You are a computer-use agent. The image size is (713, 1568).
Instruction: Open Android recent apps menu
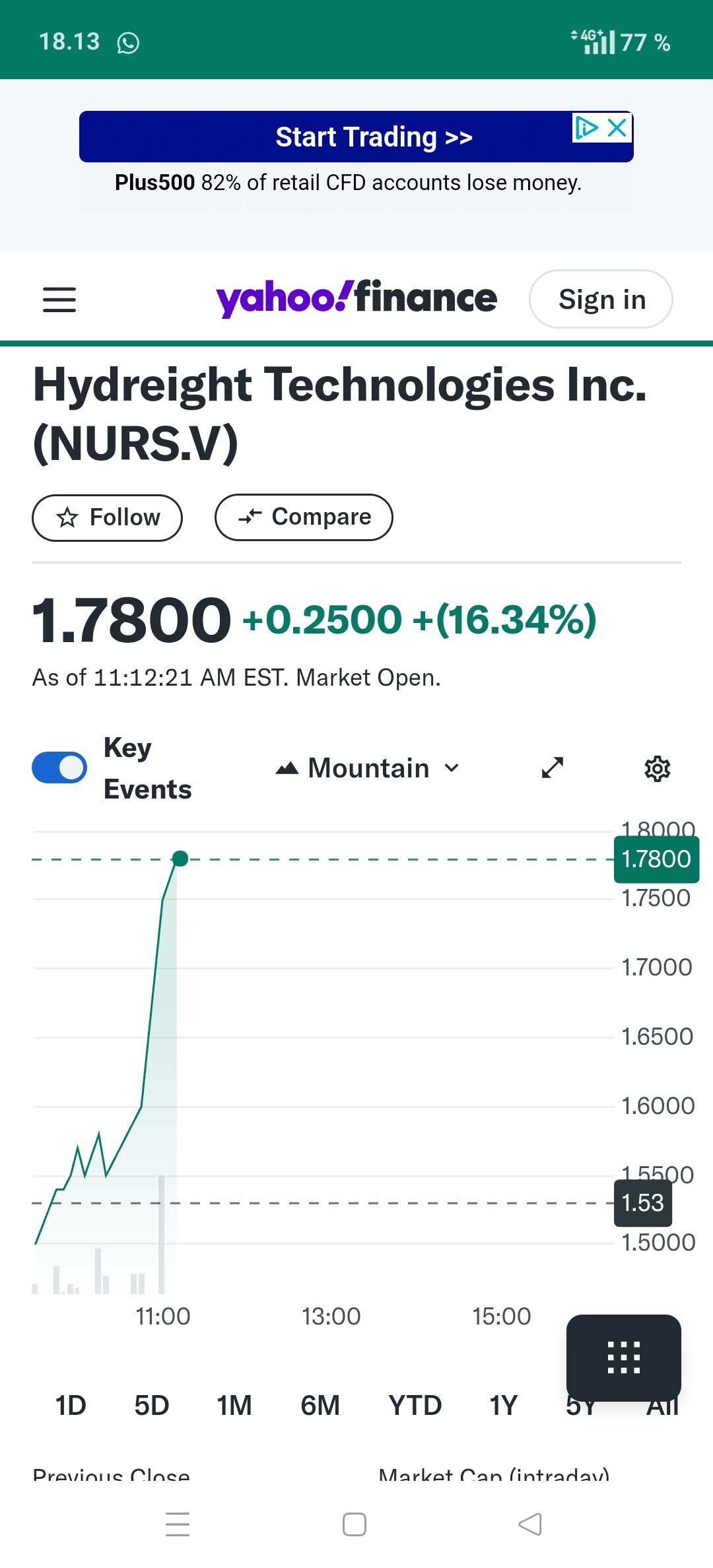coord(178,1524)
